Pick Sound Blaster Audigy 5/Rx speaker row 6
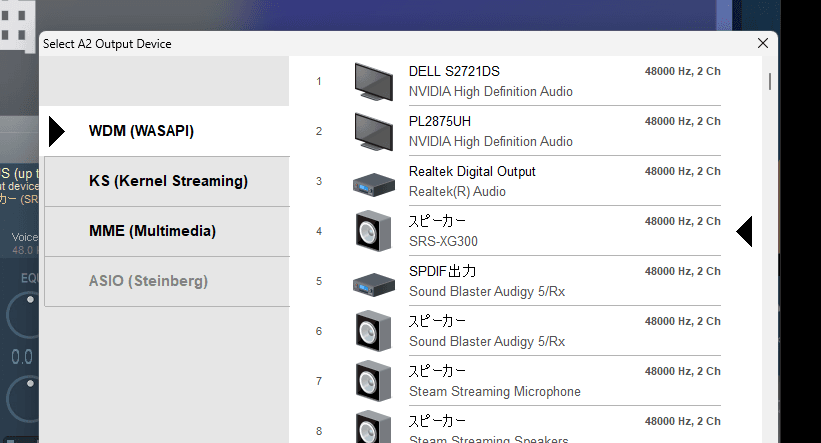Screen dimensions: 821x443 (x=487, y=341)
